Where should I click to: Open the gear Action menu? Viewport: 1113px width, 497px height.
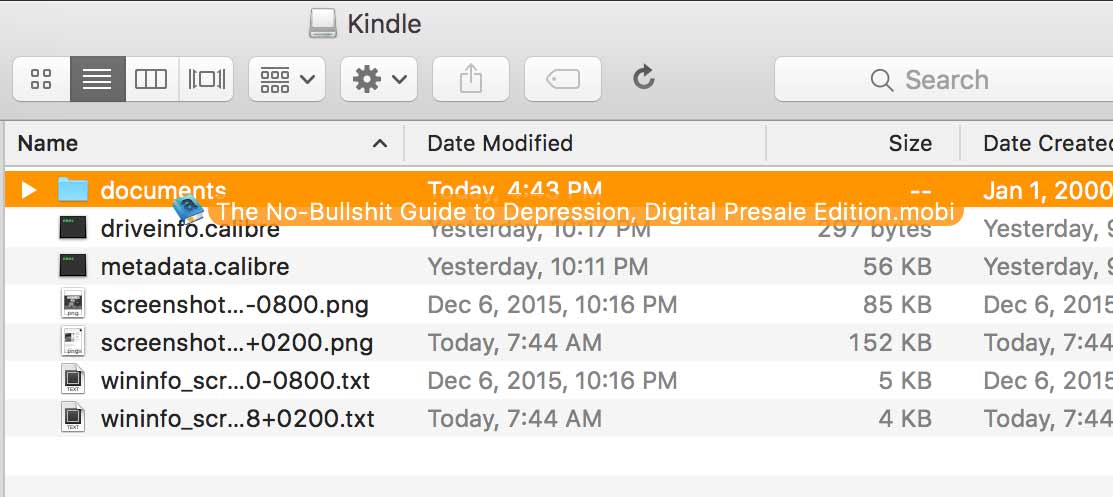pyautogui.click(x=378, y=79)
